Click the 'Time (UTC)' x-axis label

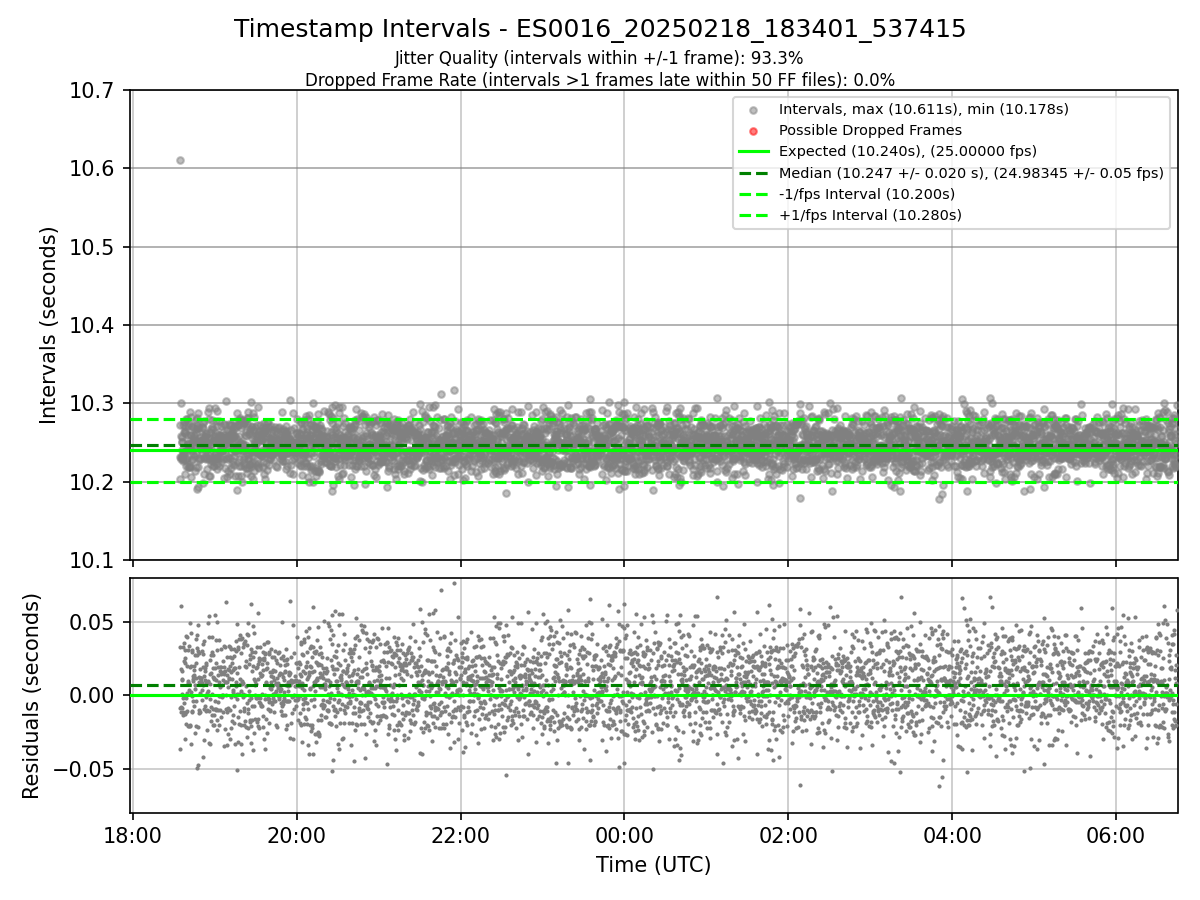tap(654, 865)
